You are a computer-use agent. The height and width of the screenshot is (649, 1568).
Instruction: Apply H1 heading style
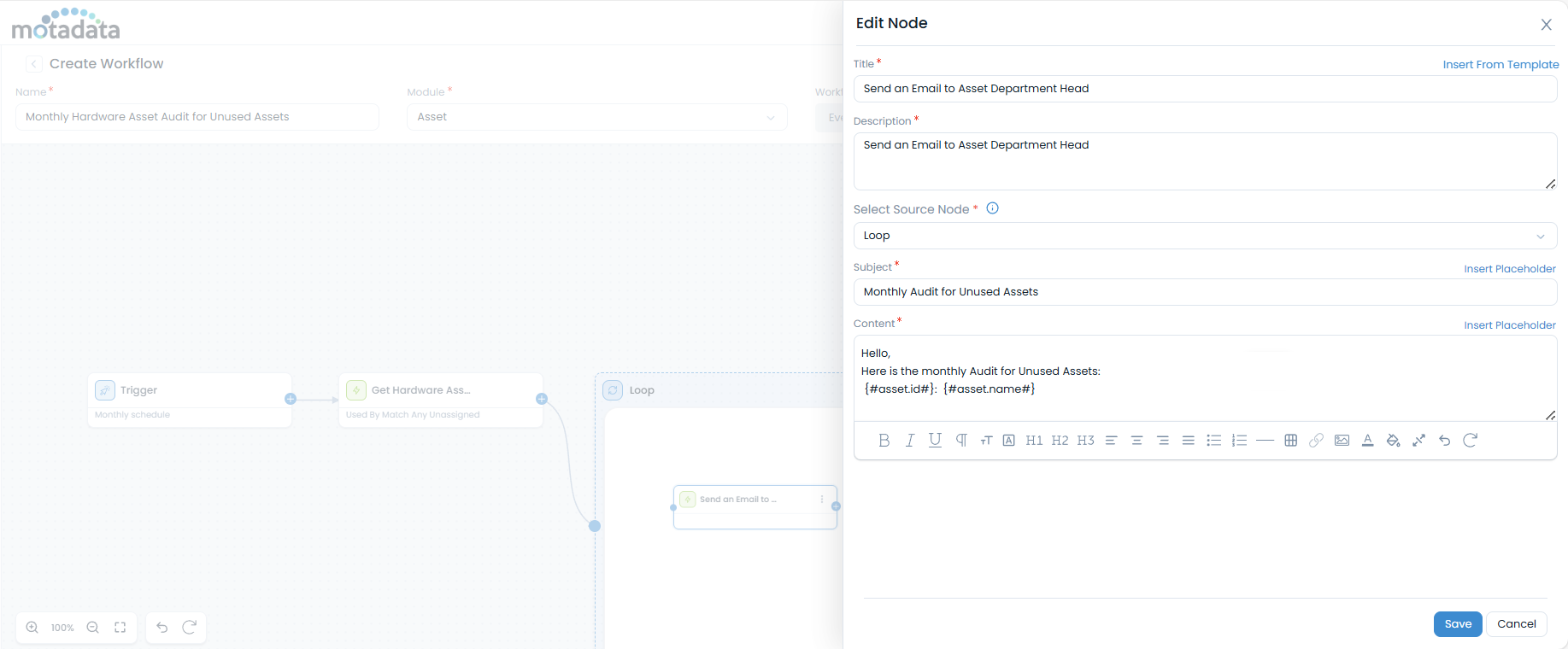pos(1034,441)
